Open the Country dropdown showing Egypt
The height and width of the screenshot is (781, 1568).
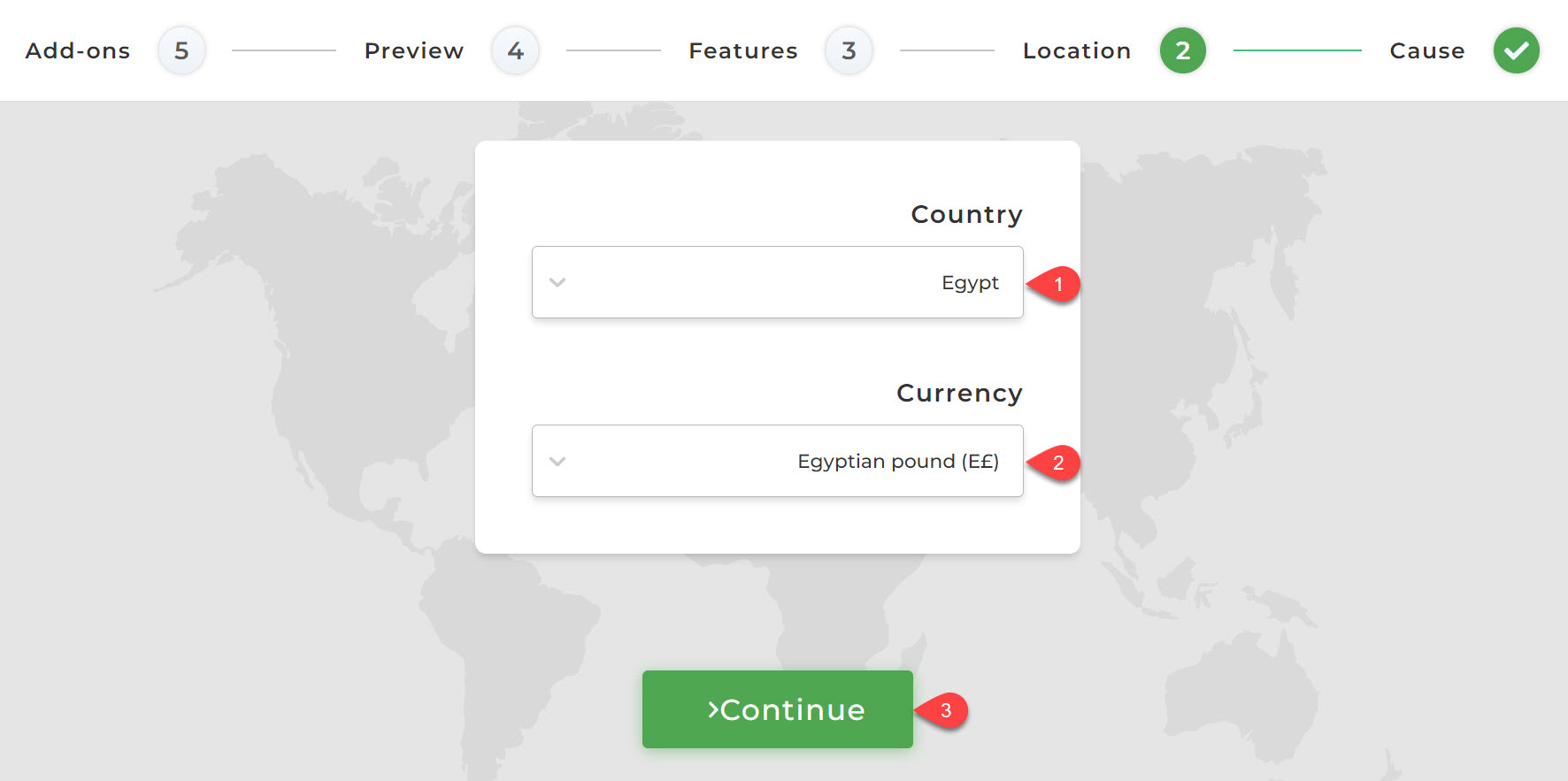[x=777, y=282]
